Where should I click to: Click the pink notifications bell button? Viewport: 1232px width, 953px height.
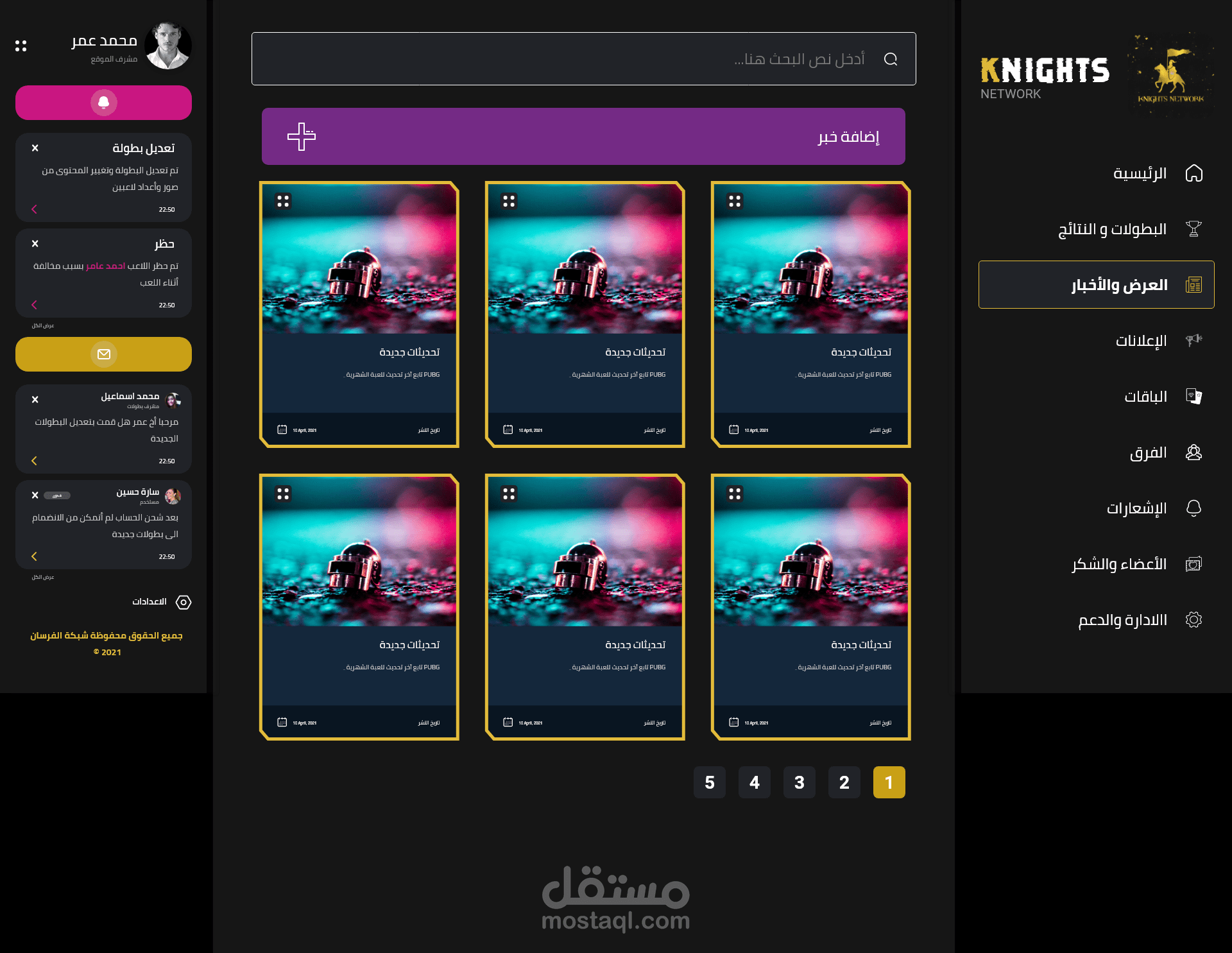tap(103, 103)
